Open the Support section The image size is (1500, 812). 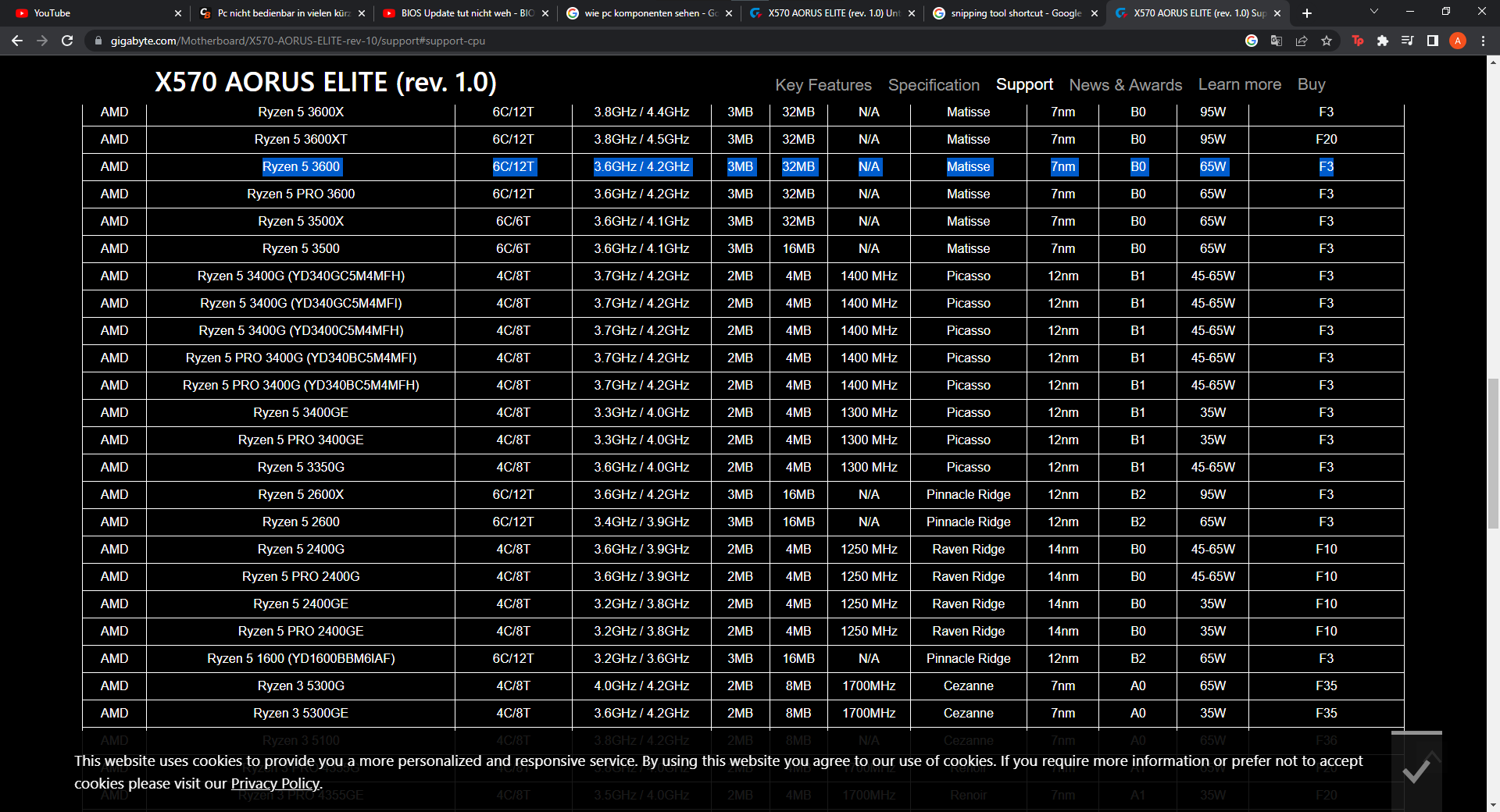[1024, 84]
